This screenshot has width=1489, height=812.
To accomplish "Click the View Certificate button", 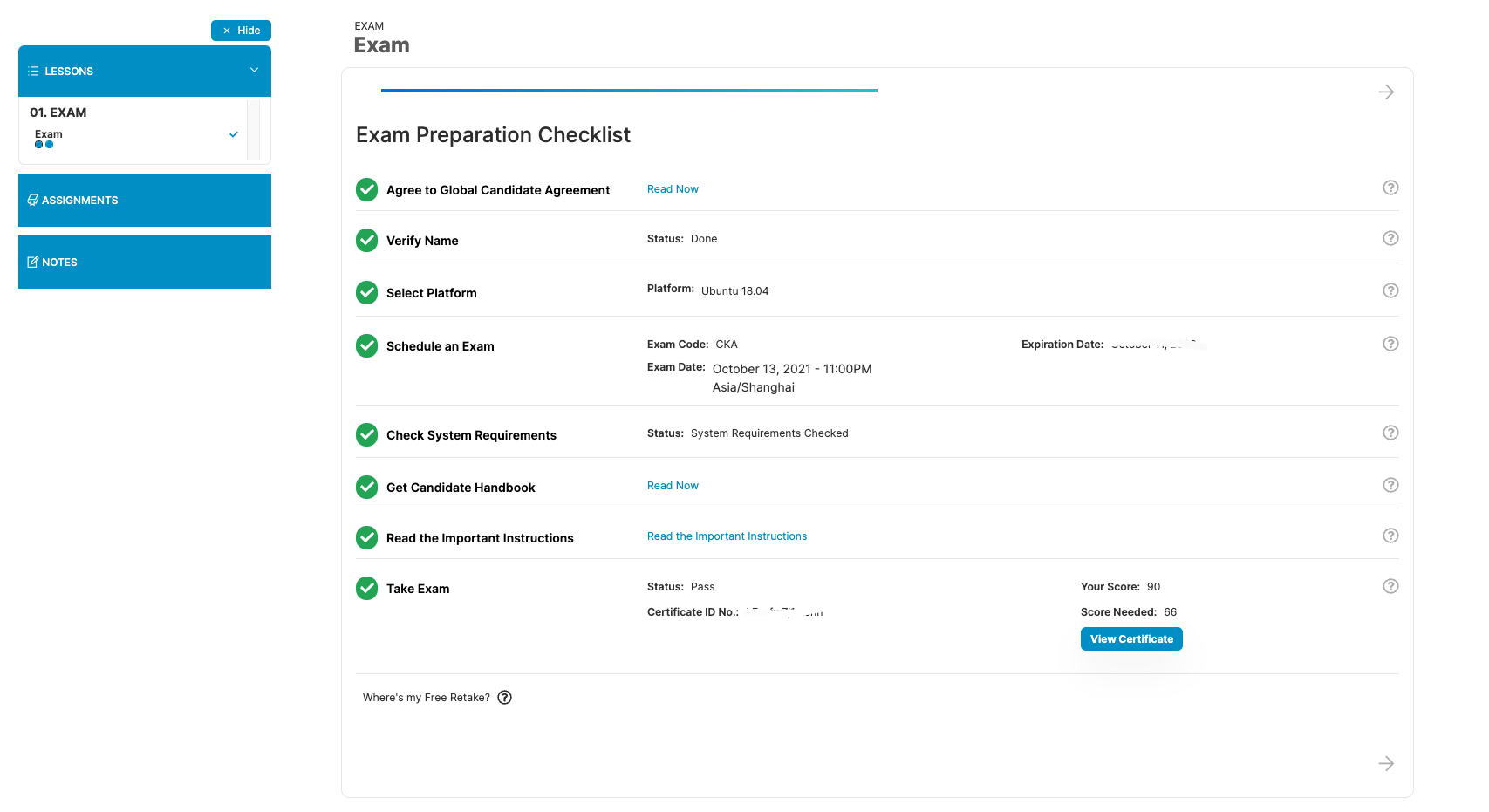I will tap(1131, 639).
